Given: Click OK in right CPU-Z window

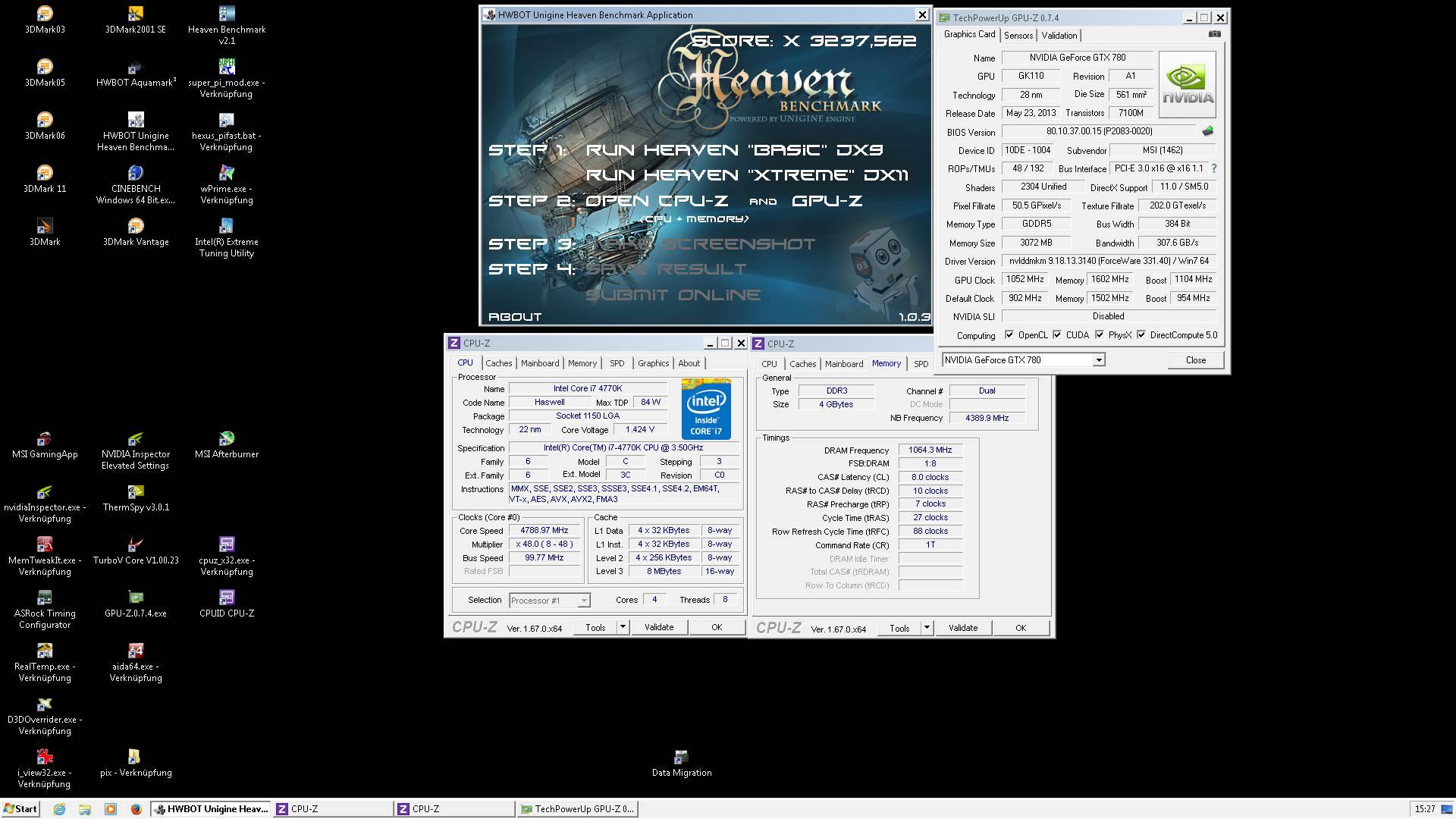Looking at the screenshot, I should click(1021, 628).
